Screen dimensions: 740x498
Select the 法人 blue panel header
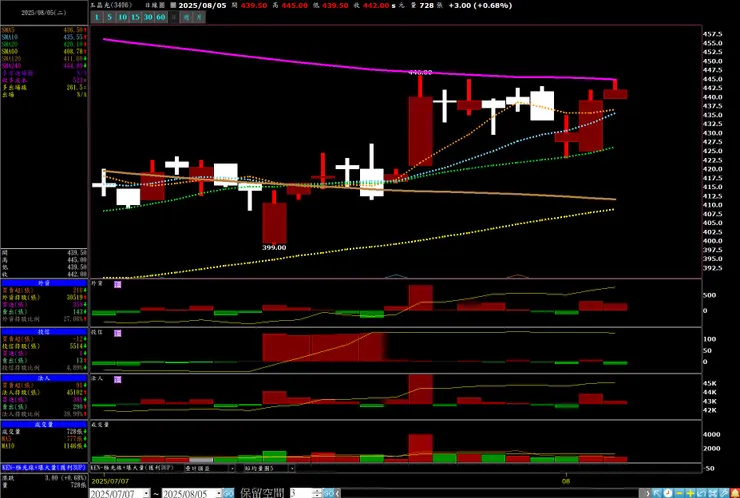[44, 378]
